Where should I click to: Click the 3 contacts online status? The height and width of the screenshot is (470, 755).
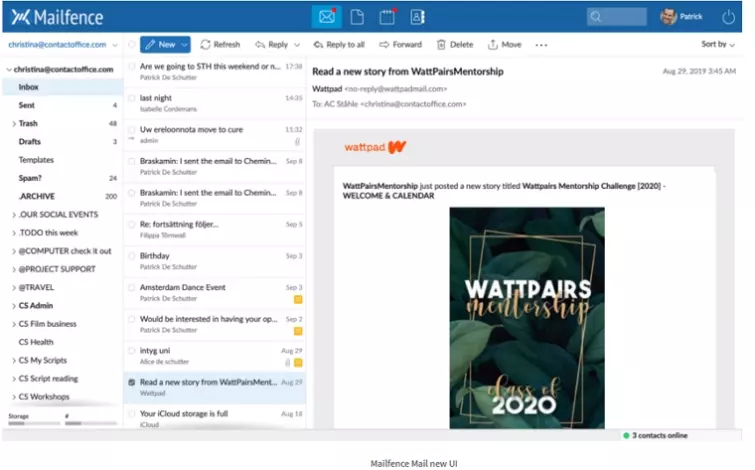[655, 435]
